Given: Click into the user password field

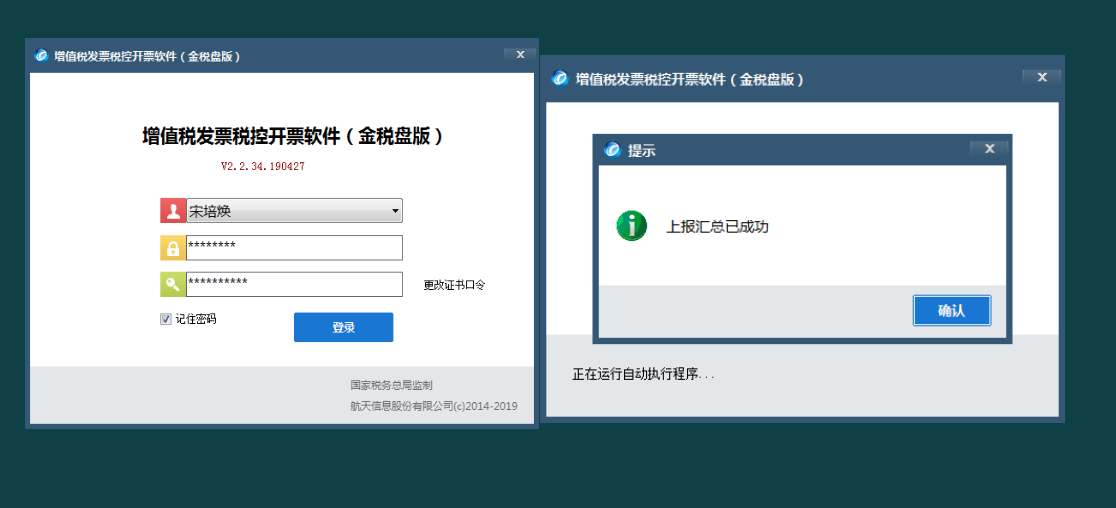Looking at the screenshot, I should click(295, 248).
